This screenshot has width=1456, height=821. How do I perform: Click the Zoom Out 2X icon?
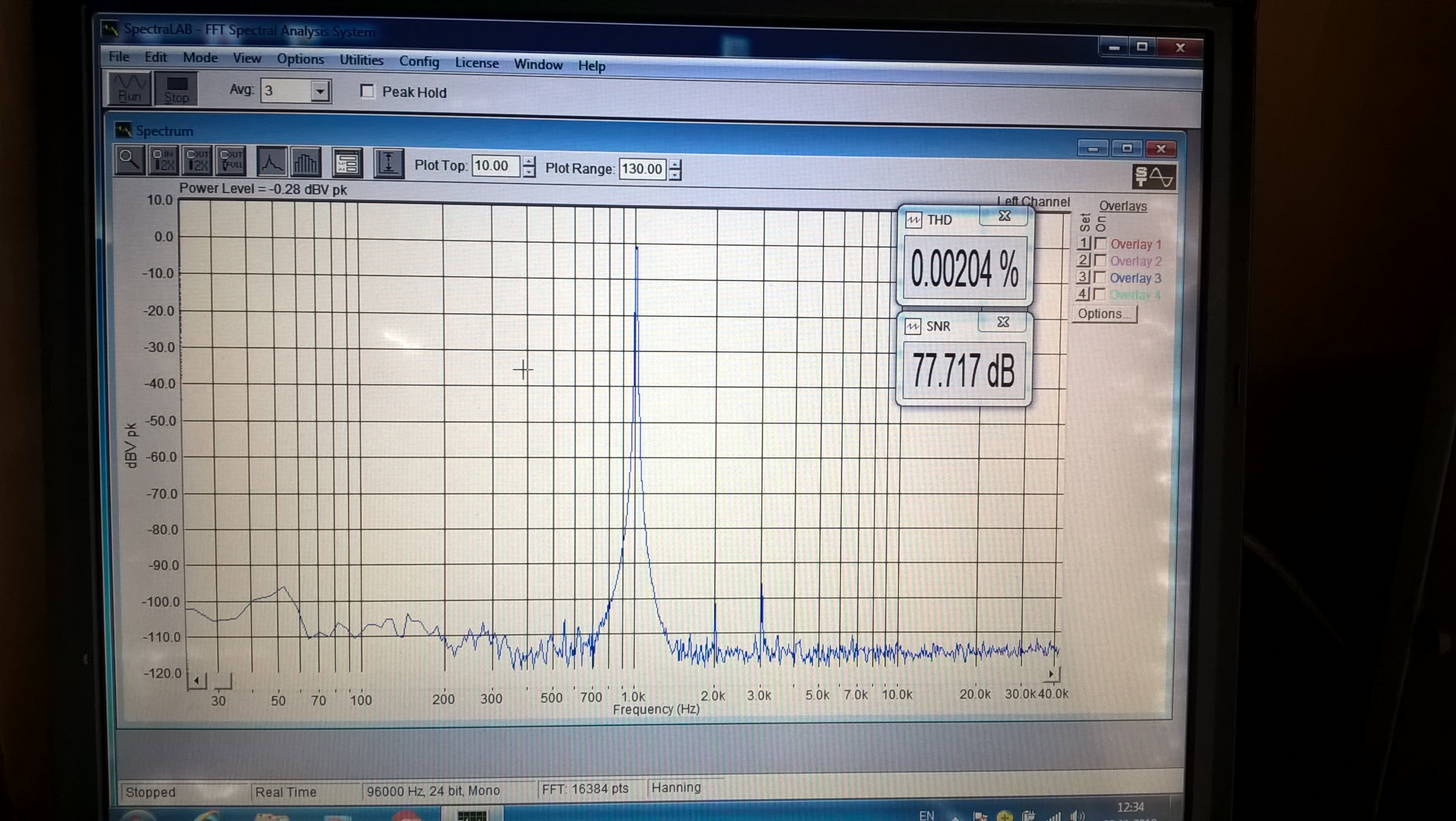[x=198, y=161]
